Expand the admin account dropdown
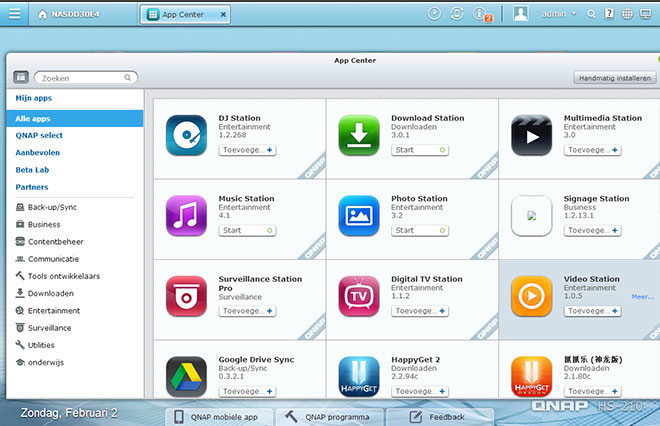Image resolution: width=660 pixels, height=426 pixels. (x=559, y=14)
